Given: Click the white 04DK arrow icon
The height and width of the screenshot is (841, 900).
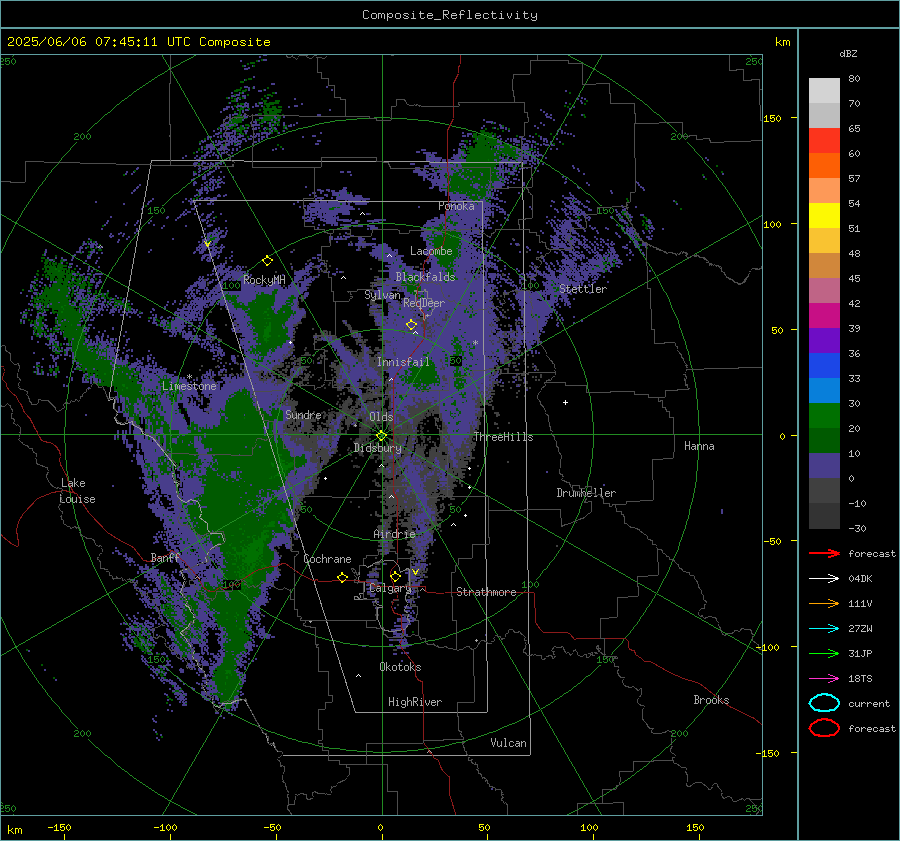Looking at the screenshot, I should pyautogui.click(x=824, y=578).
